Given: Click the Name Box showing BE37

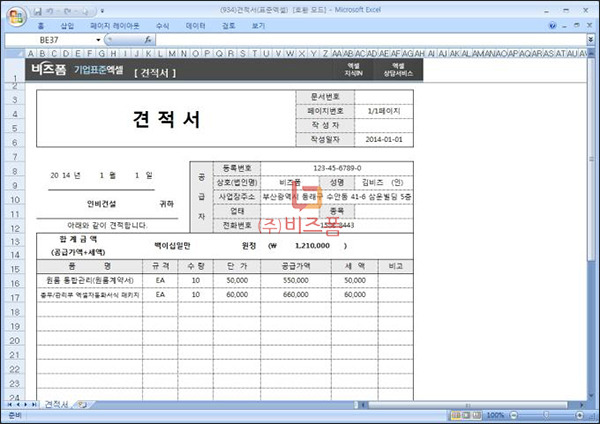Looking at the screenshot, I should click(x=50, y=40).
